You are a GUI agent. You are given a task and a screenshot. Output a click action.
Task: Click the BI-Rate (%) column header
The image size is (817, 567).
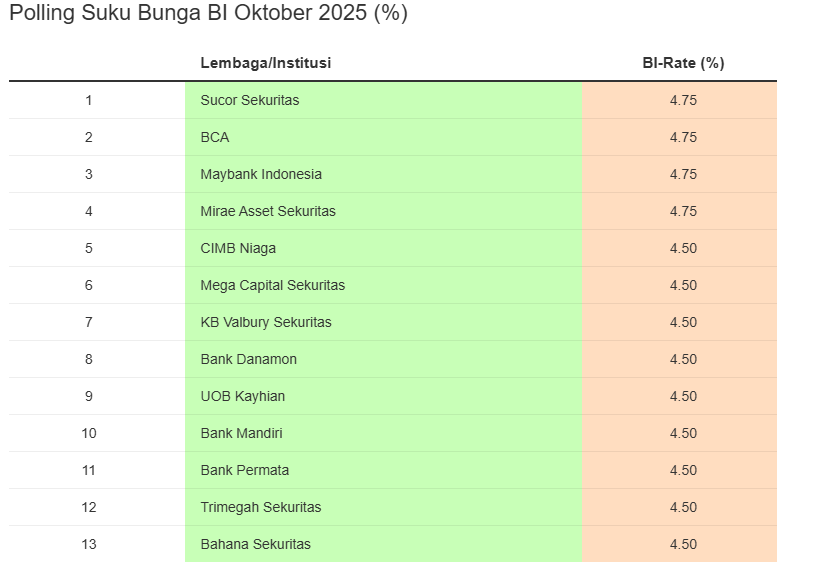[683, 63]
